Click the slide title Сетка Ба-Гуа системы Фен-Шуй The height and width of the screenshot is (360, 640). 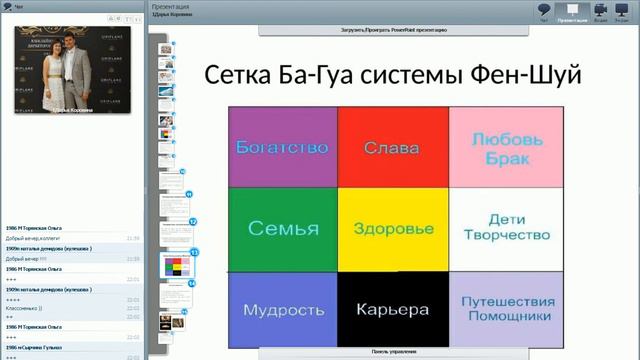393,75
